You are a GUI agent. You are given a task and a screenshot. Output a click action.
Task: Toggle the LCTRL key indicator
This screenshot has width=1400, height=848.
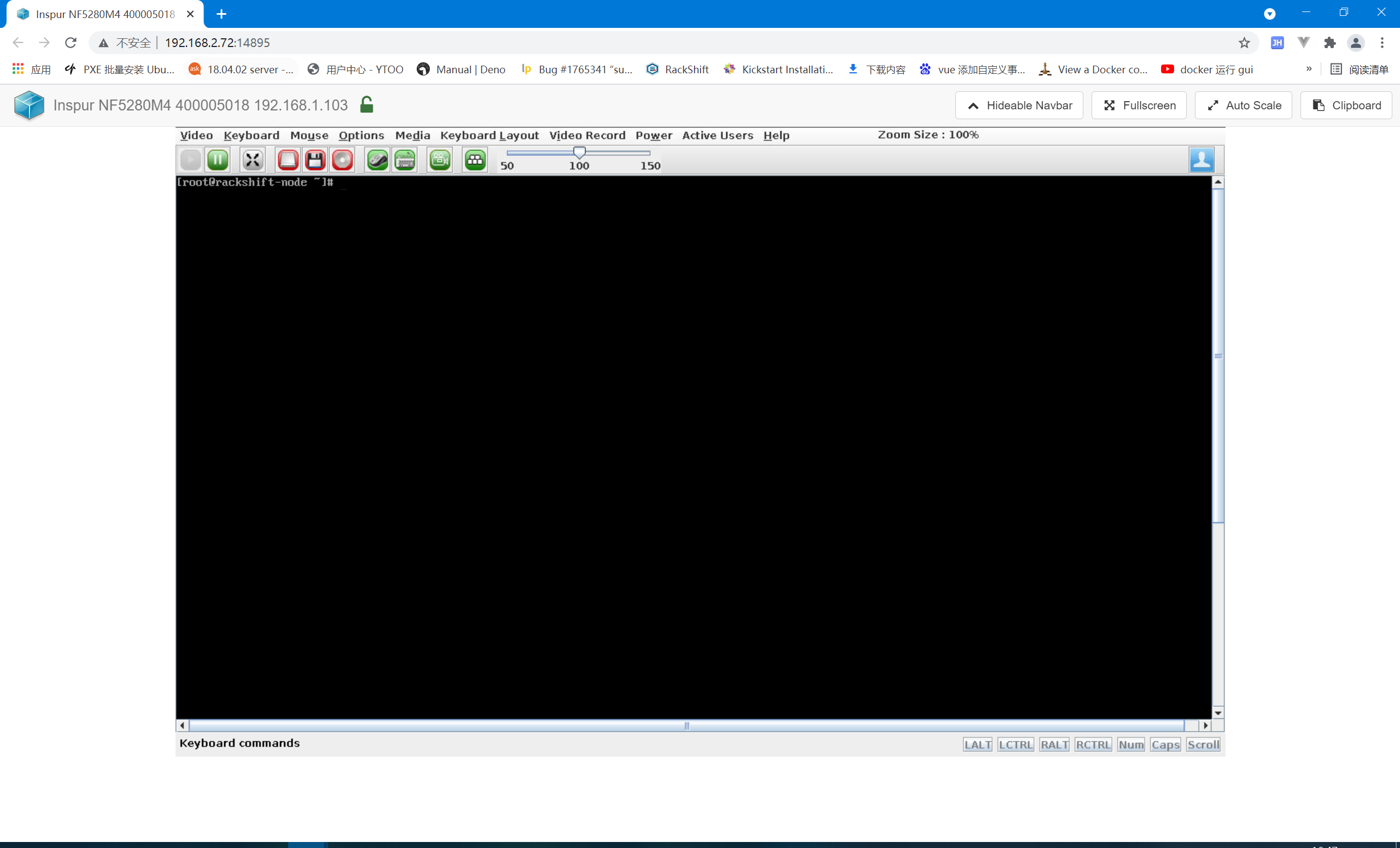tap(1016, 745)
